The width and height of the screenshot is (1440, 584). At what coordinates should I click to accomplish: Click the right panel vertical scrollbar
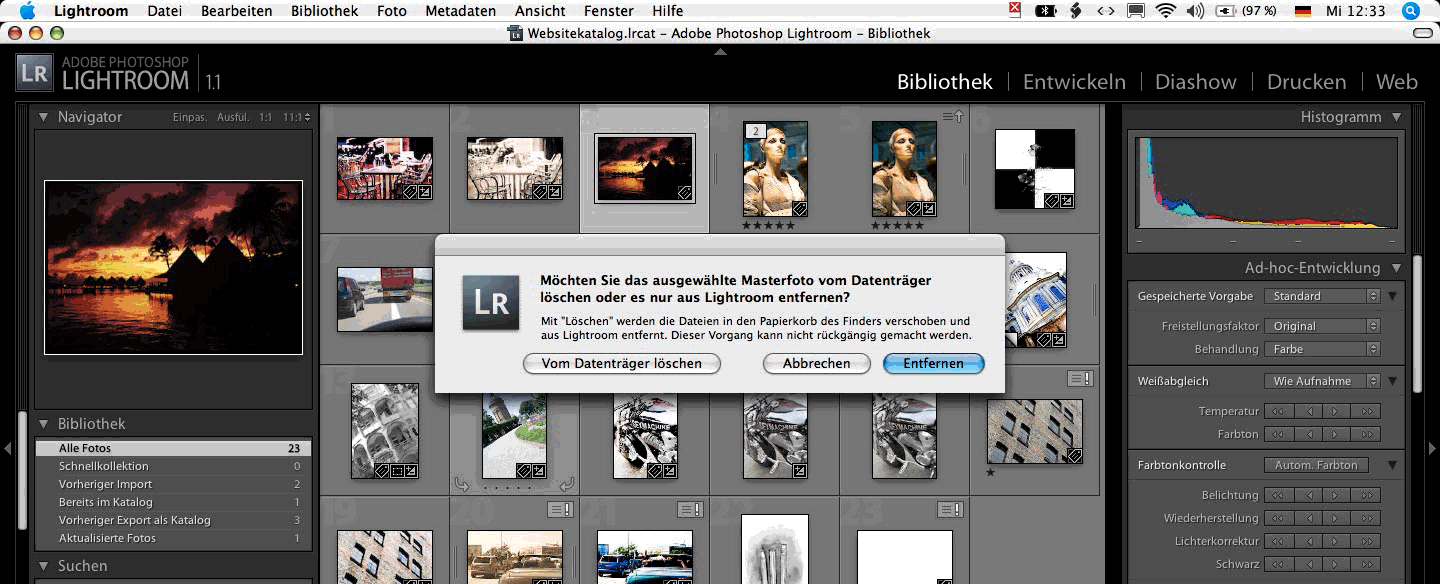1417,325
